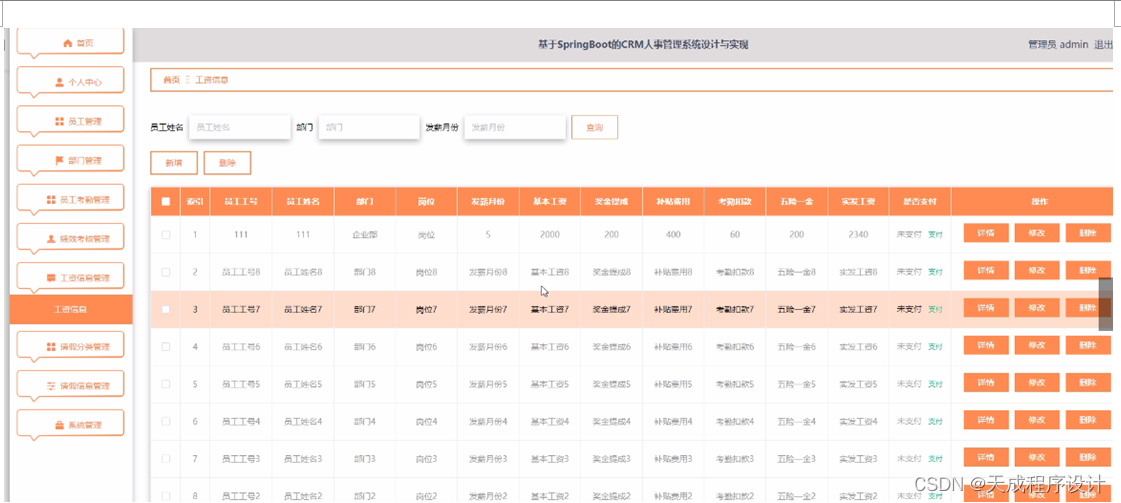Click 修改 for row 1 (111)
This screenshot has width=1121, height=503.
point(1037,233)
